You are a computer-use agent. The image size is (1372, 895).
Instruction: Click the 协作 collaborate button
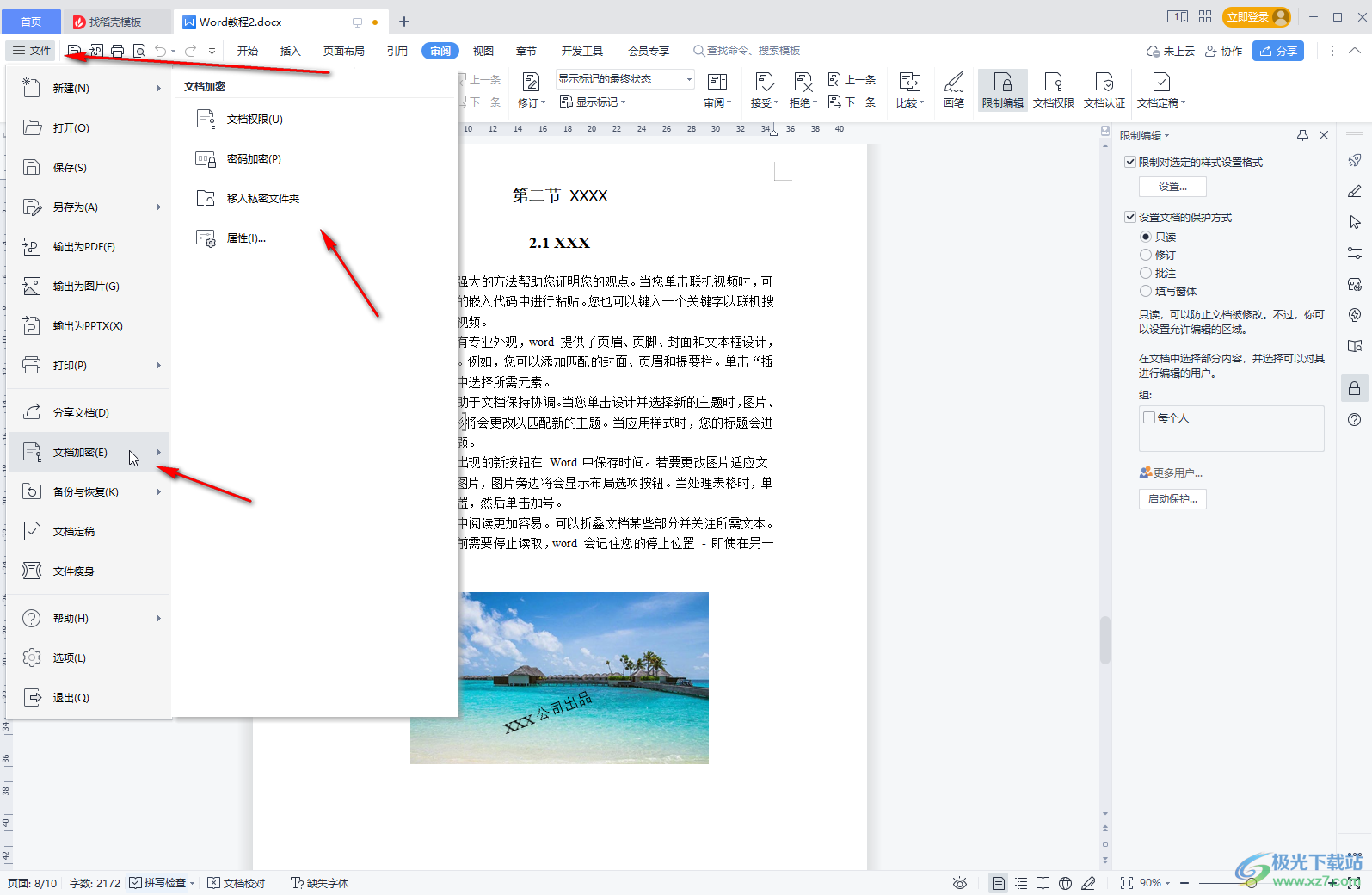click(1224, 51)
